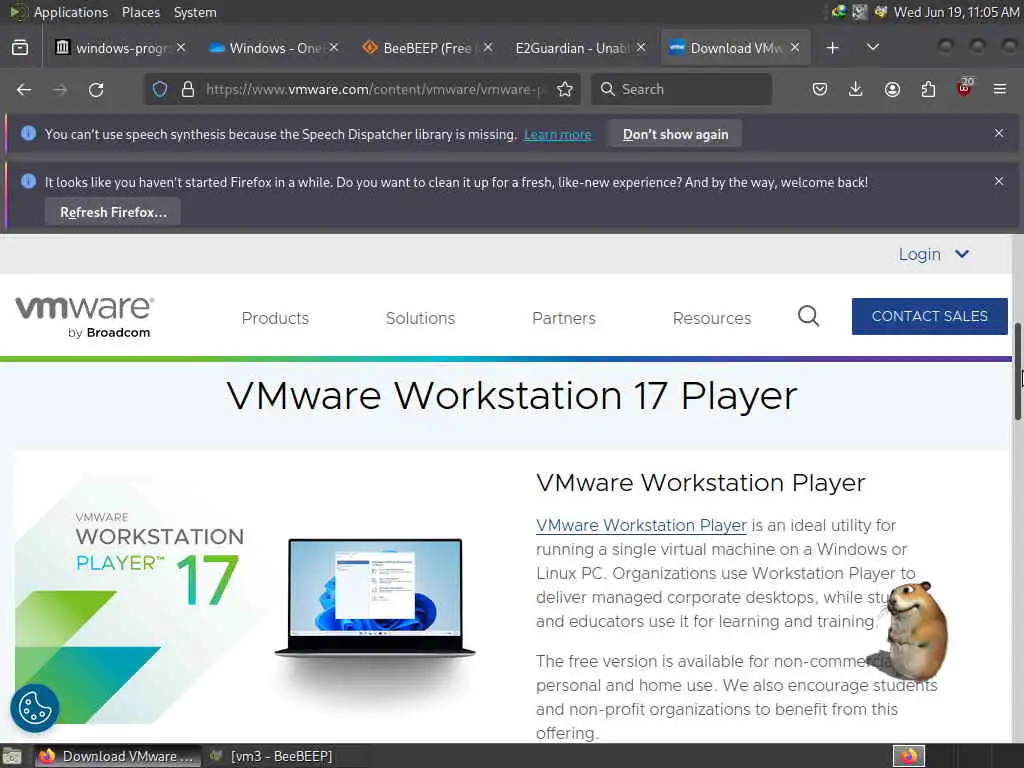
Task: Open the Partners navigation menu
Action: (x=564, y=318)
